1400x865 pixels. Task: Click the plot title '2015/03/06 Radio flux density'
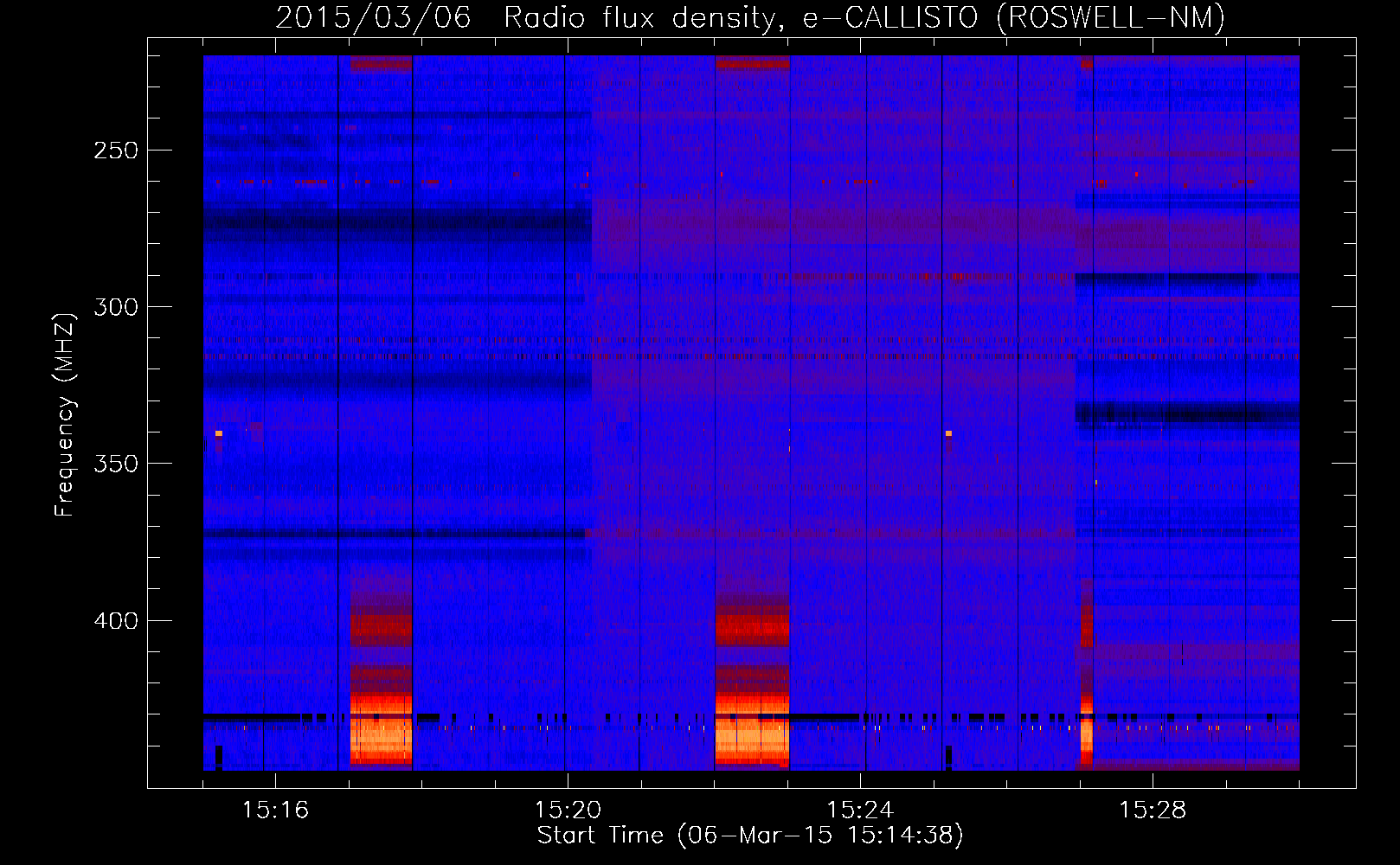750,17
